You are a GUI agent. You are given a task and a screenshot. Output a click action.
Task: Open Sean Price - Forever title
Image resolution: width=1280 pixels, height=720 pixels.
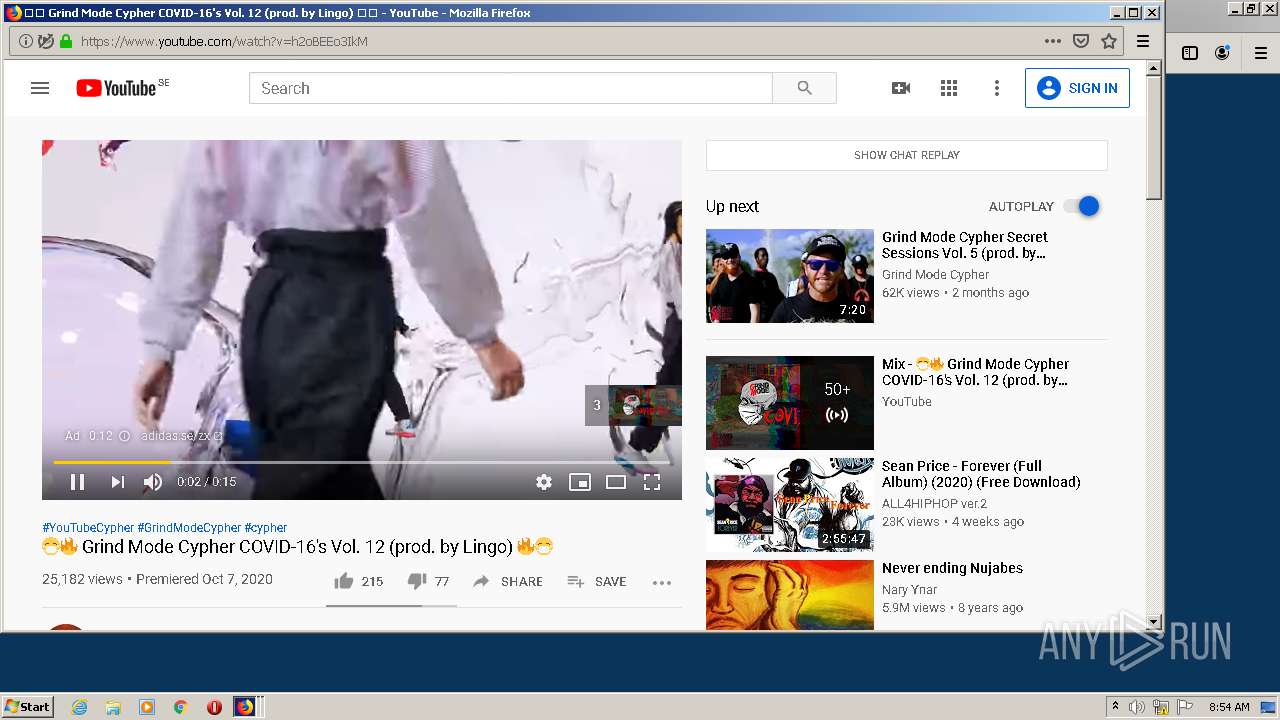(x=981, y=474)
